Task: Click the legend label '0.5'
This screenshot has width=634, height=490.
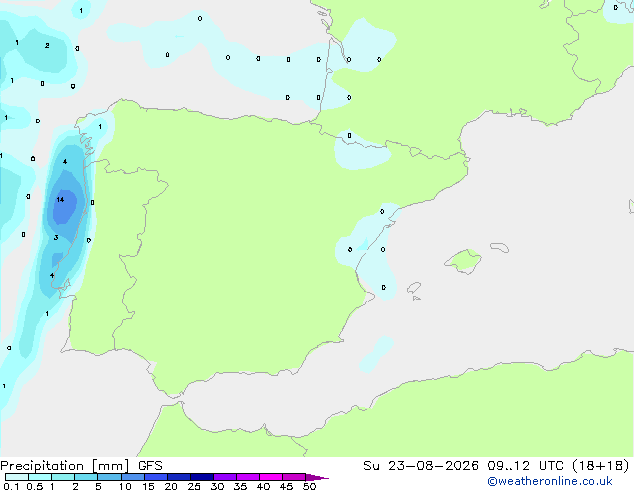Action: pos(34,486)
